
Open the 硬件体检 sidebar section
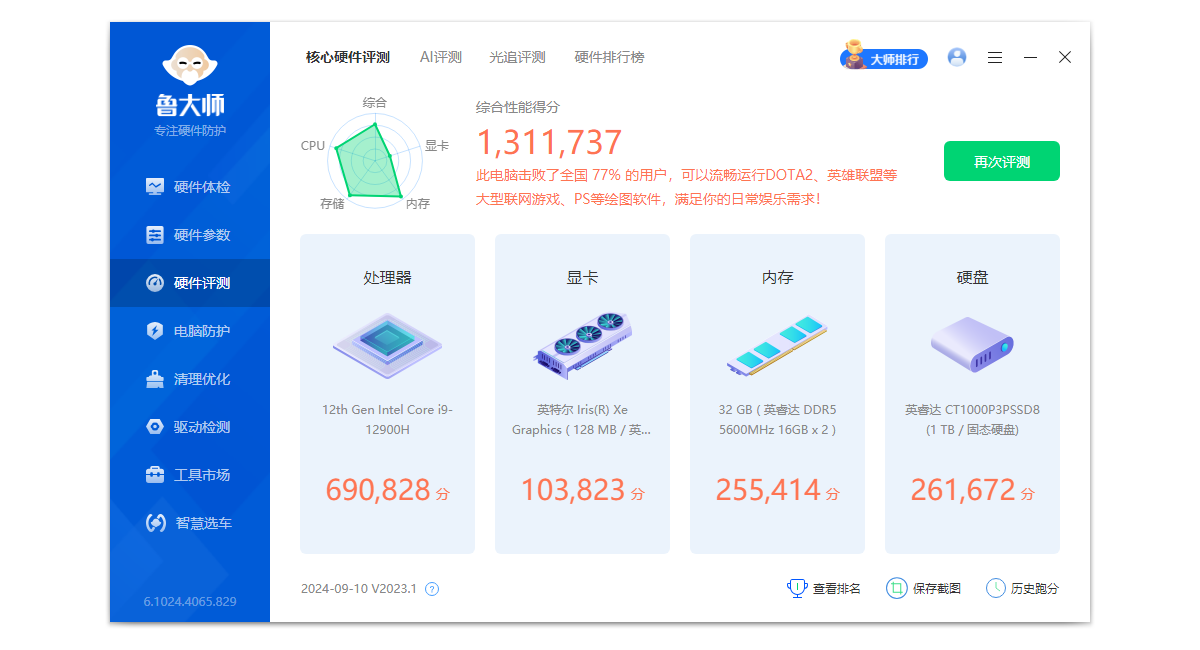pyautogui.click(x=189, y=187)
